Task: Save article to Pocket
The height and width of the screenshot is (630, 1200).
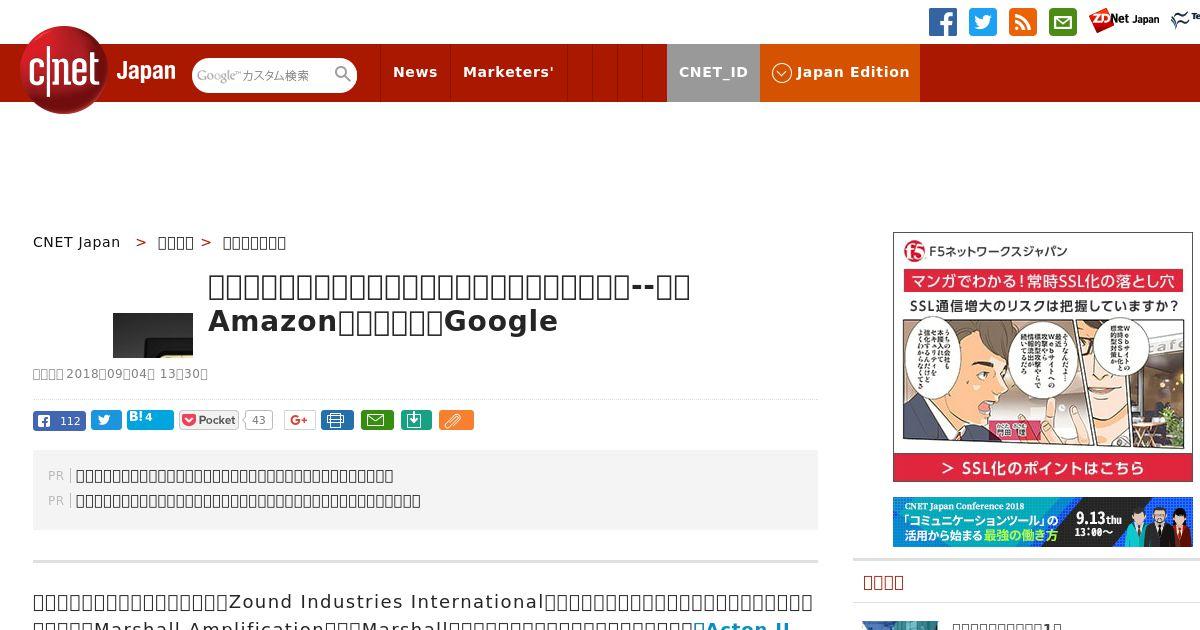Action: (209, 420)
